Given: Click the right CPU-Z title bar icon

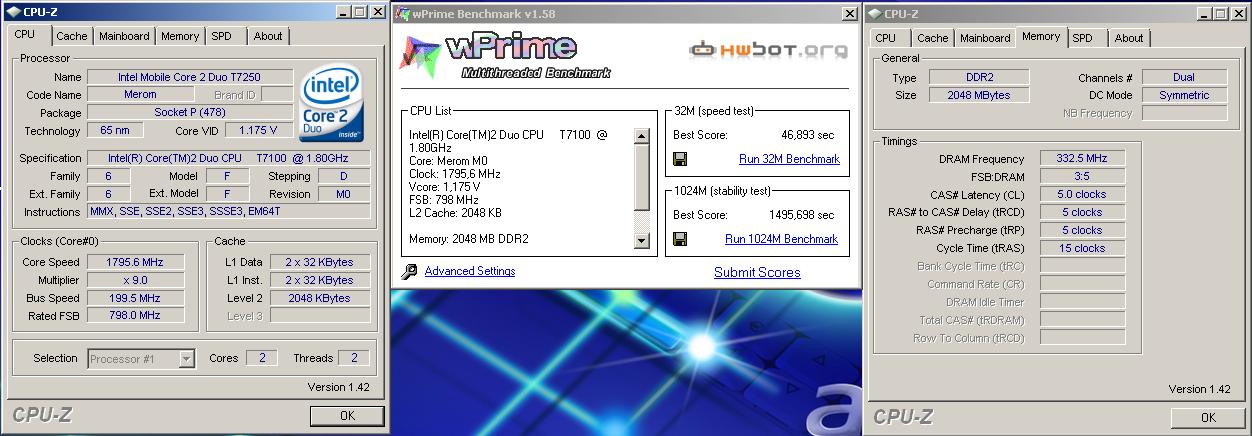Looking at the screenshot, I should point(874,13).
